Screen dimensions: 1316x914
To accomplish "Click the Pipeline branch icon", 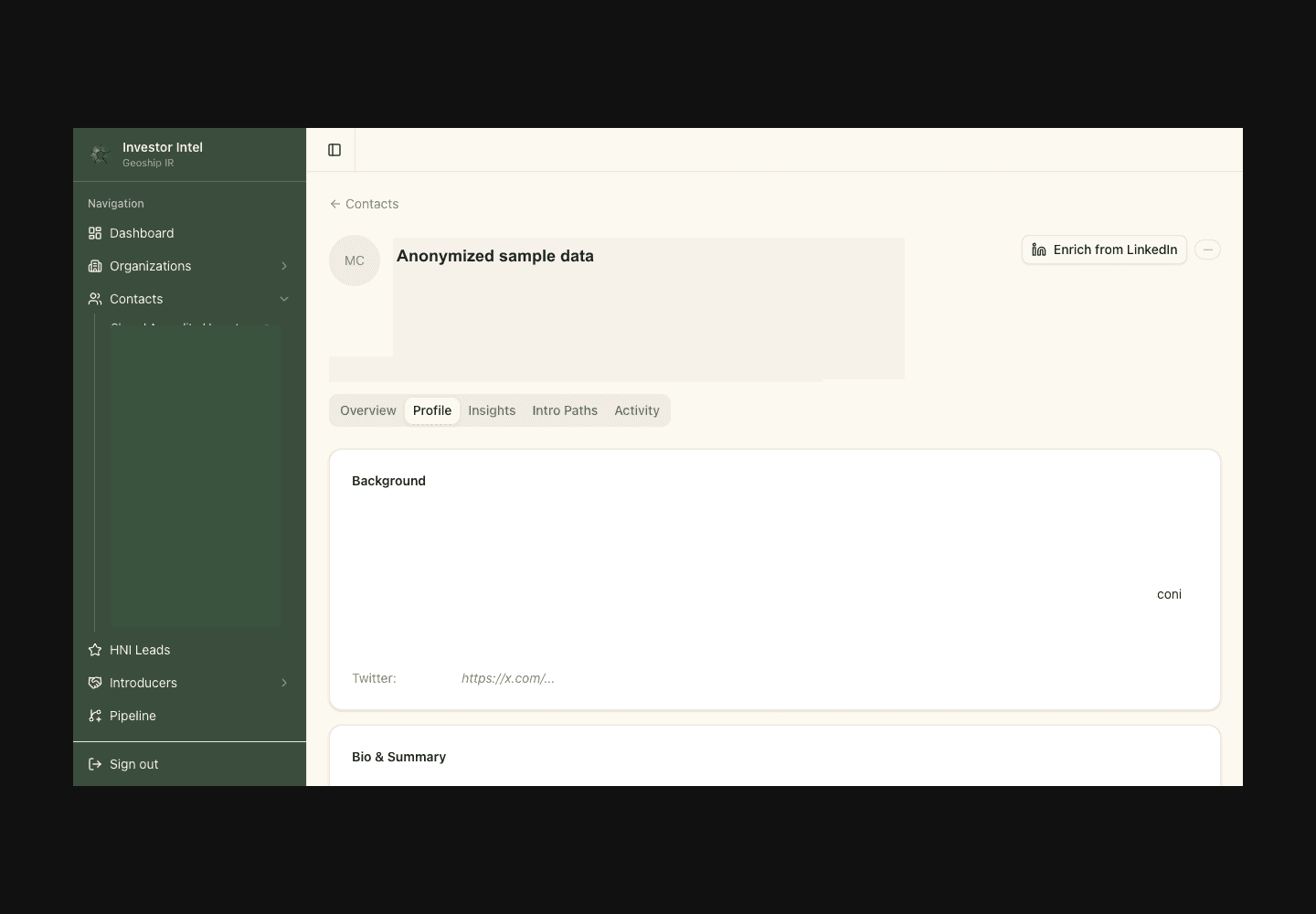I will 95,716.
